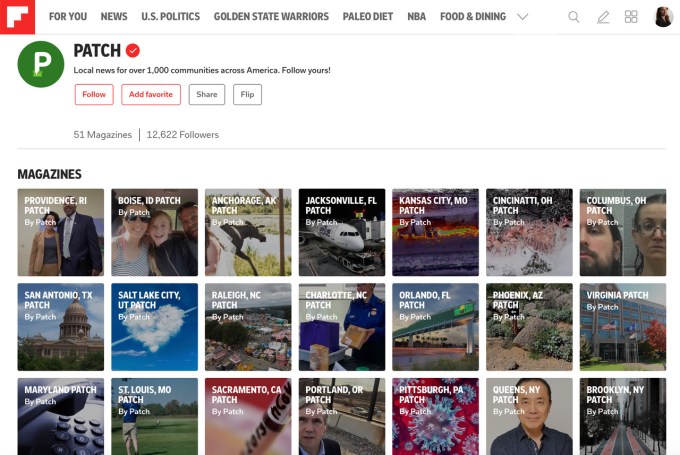This screenshot has height=455, width=680.
Task: Click the red verified badge next to PATCH
Action: click(132, 51)
